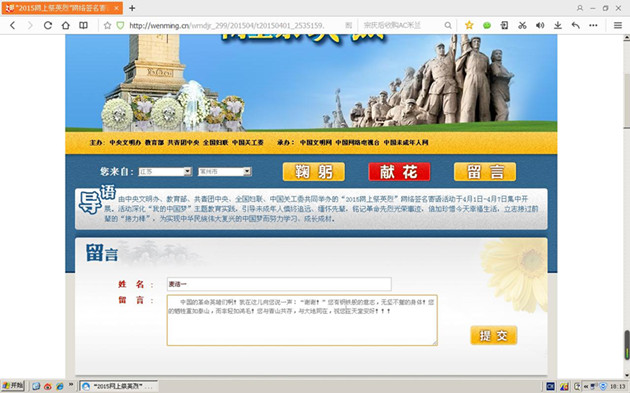This screenshot has height=393, width=630.
Task: Click the yellow 留言 button
Action: coord(485,172)
